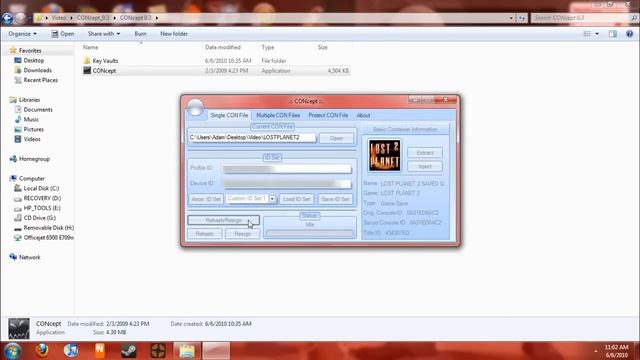
Task: Click the Load ID Set button
Action: [x=297, y=199]
